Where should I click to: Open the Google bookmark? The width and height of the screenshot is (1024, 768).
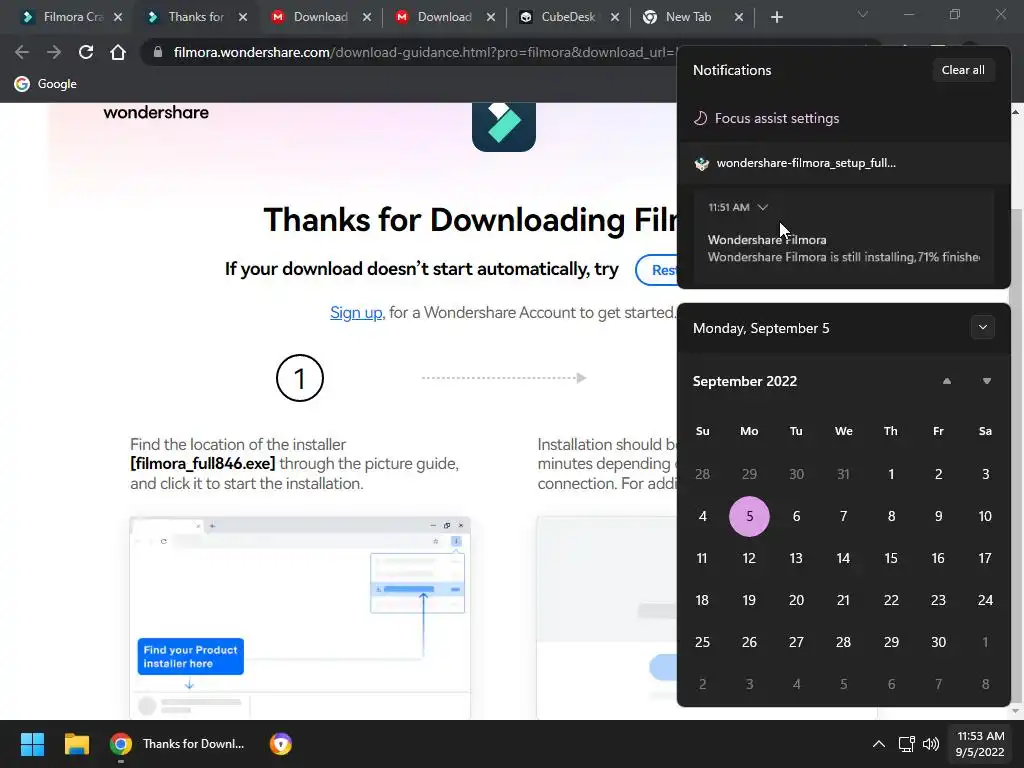click(46, 84)
